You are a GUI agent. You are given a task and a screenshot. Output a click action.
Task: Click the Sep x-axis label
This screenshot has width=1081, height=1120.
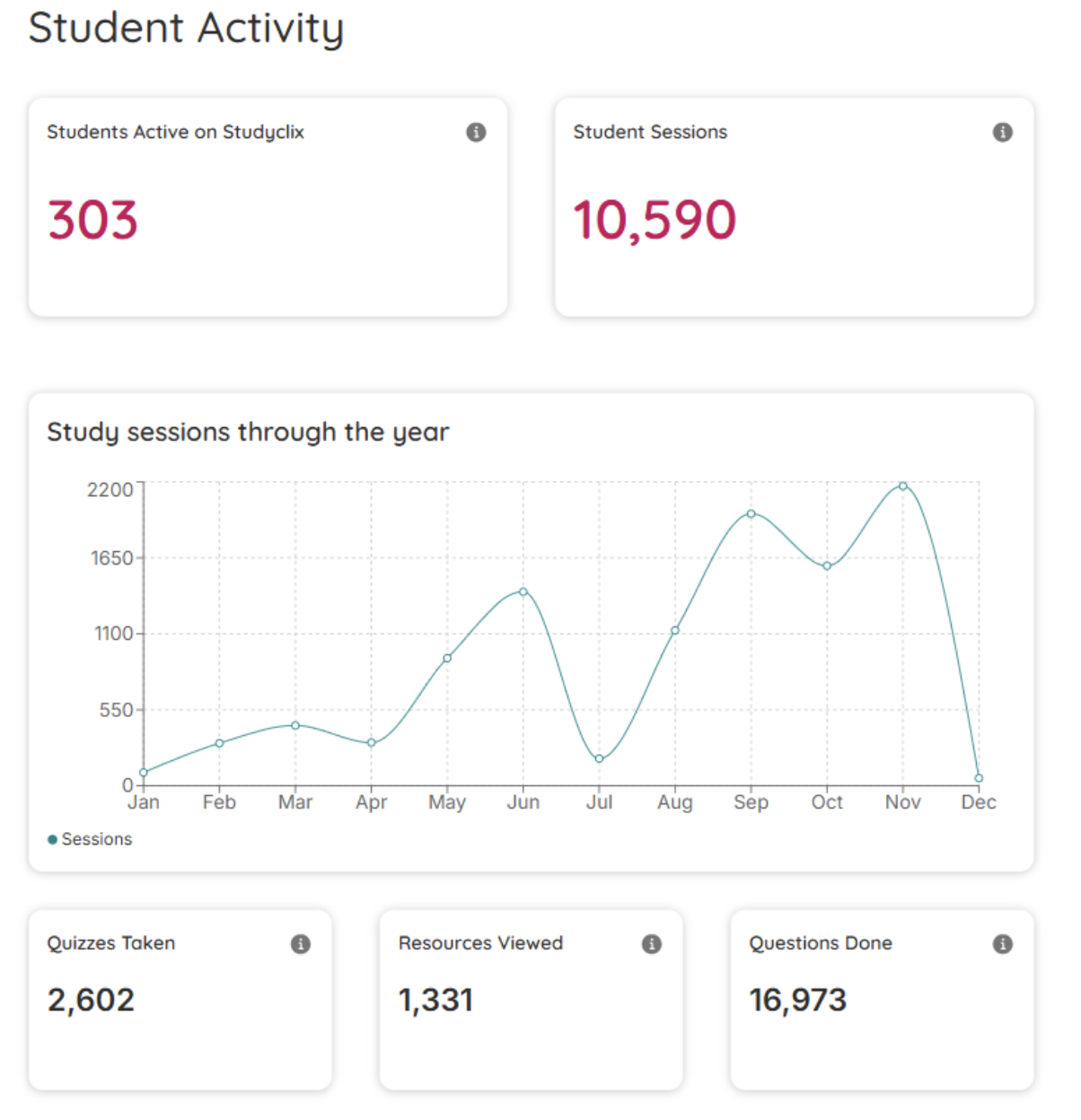[751, 802]
